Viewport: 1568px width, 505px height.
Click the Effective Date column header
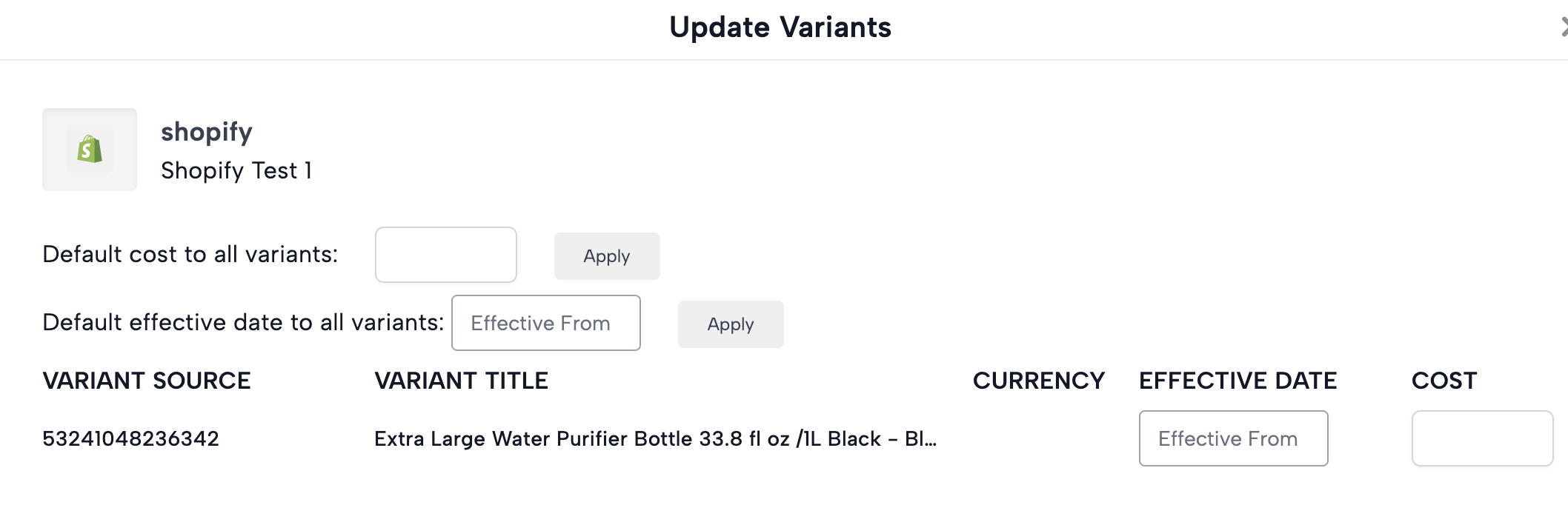(1238, 381)
